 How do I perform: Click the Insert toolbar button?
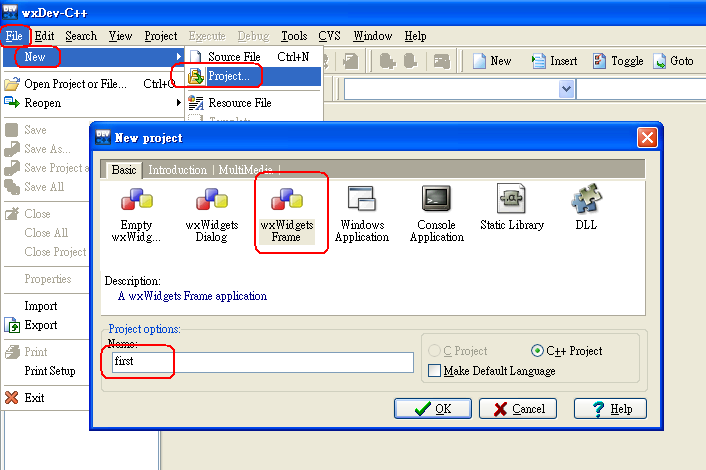point(555,61)
